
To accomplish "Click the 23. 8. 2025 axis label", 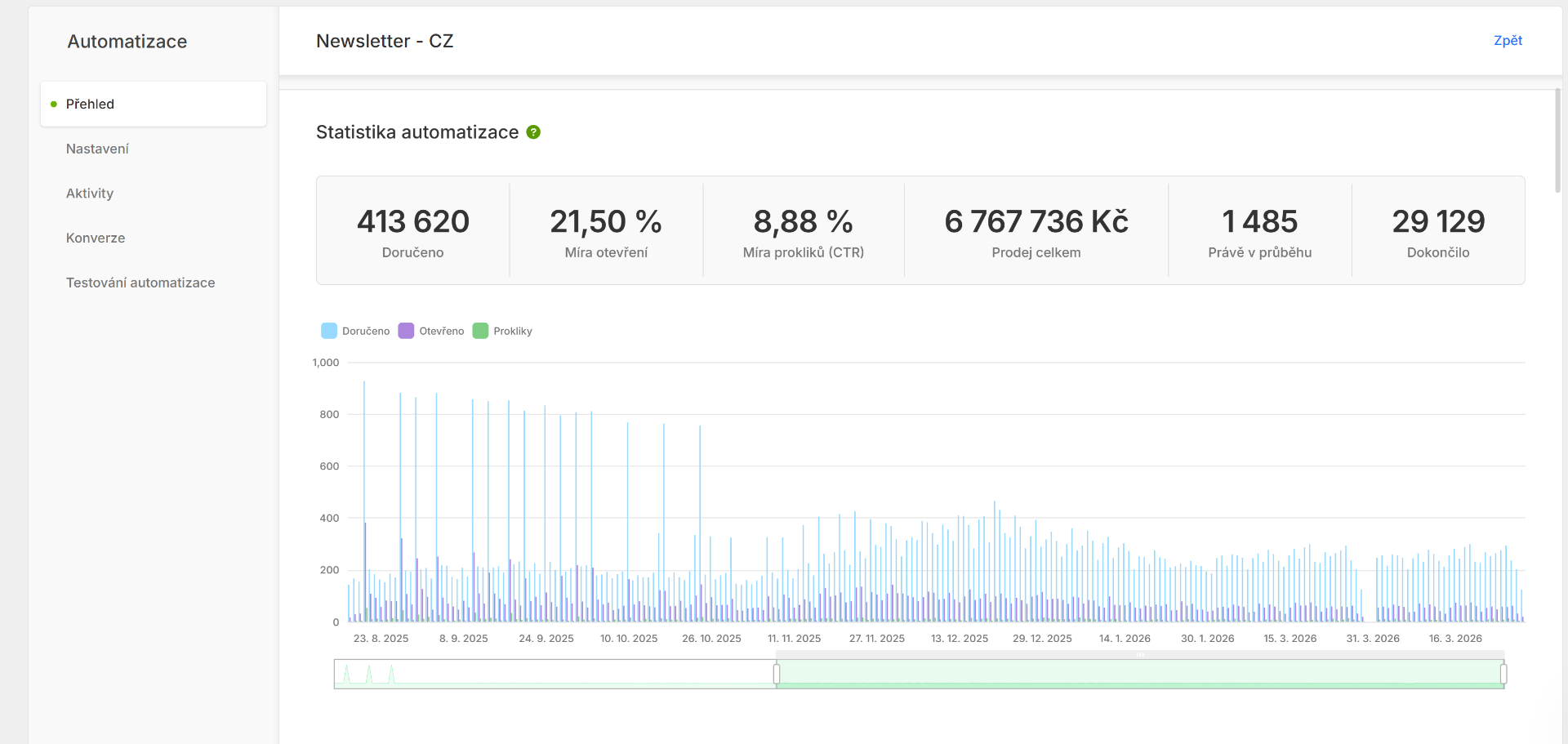I will click(381, 639).
